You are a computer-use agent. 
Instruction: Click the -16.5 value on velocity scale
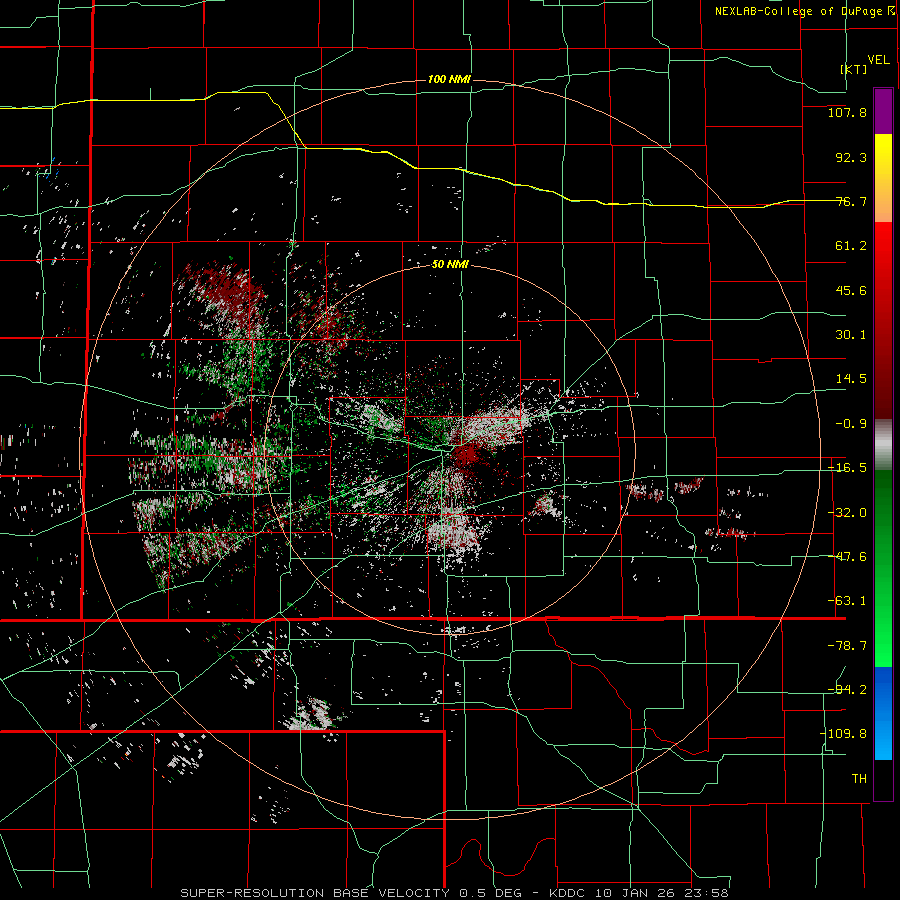click(847, 468)
